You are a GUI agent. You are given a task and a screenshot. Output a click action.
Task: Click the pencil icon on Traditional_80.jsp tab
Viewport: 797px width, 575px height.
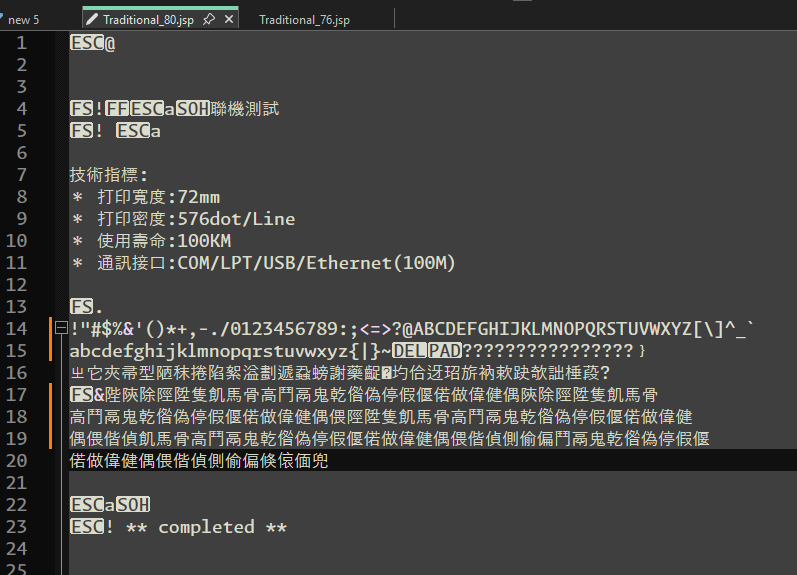92,19
